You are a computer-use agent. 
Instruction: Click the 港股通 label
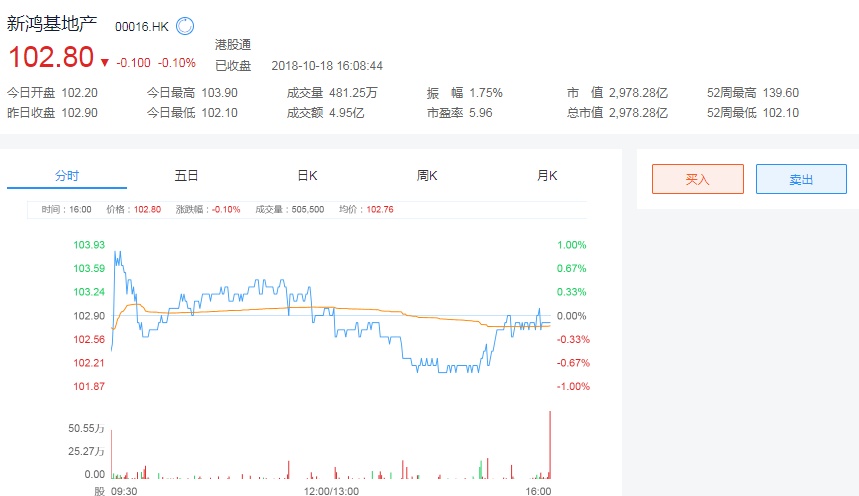233,44
